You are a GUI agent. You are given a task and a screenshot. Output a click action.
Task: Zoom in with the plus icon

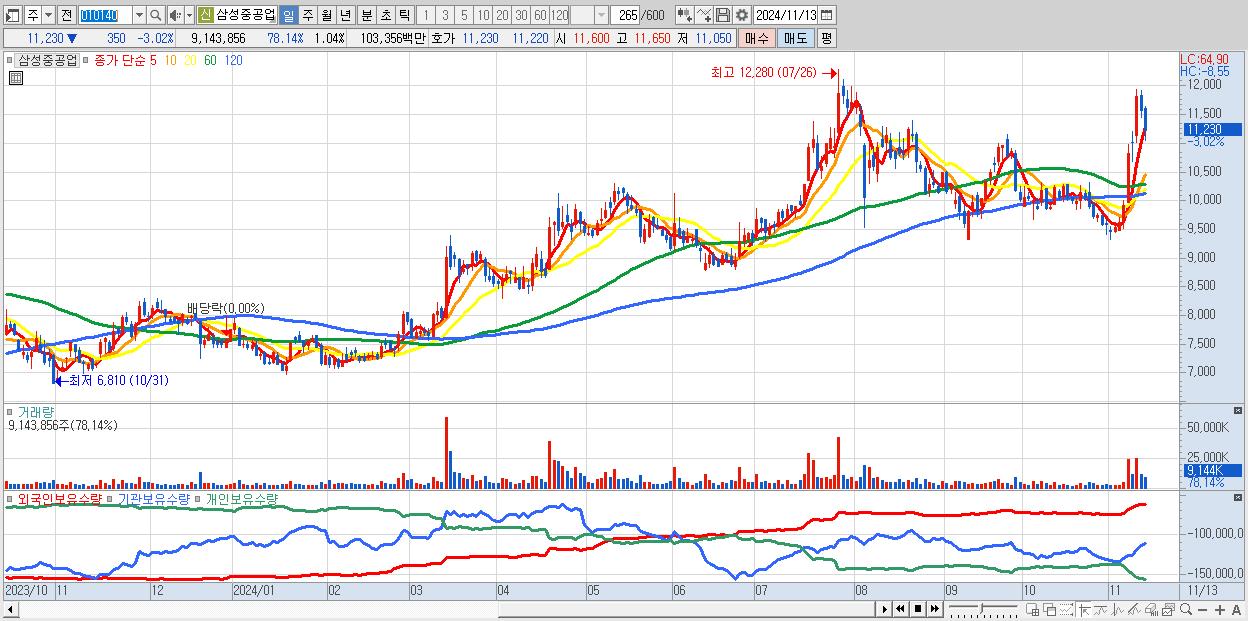coord(1219,610)
